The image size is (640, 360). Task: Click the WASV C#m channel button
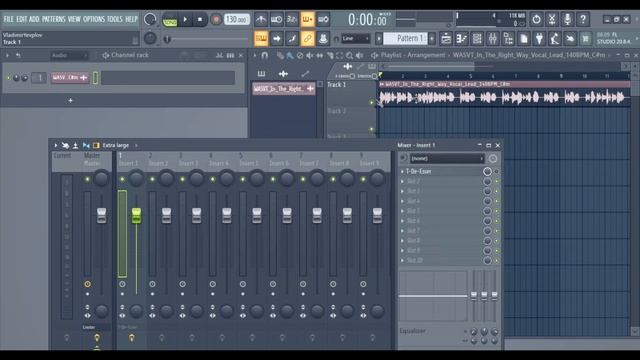(x=70, y=78)
